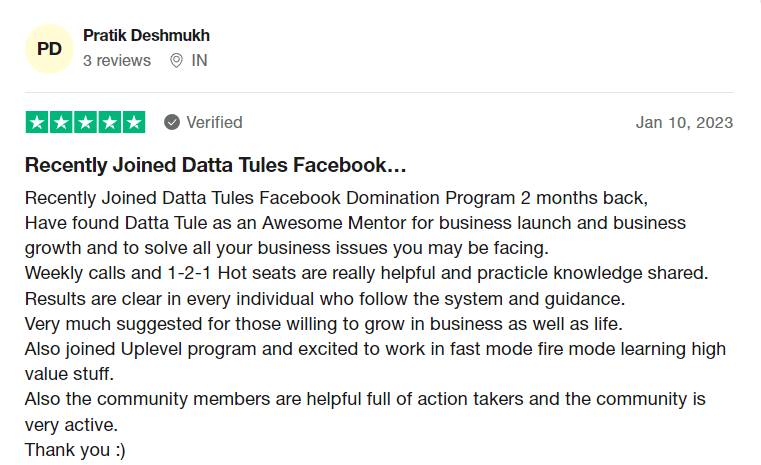The width and height of the screenshot is (761, 465).
Task: Click the PD reviewer avatar
Action: click(49, 49)
